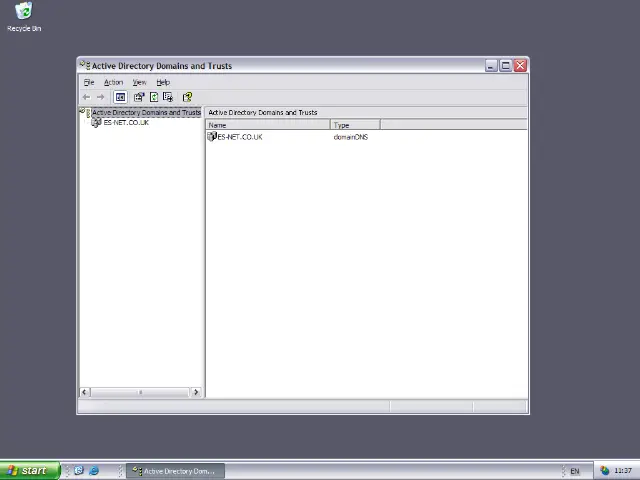Viewport: 640px width, 480px height.
Task: Click the ES-NET.CO.UK icon in the results list
Action: click(x=212, y=137)
